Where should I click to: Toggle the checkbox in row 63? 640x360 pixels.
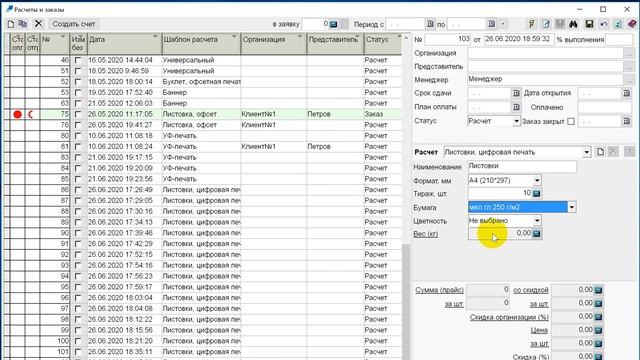78,103
